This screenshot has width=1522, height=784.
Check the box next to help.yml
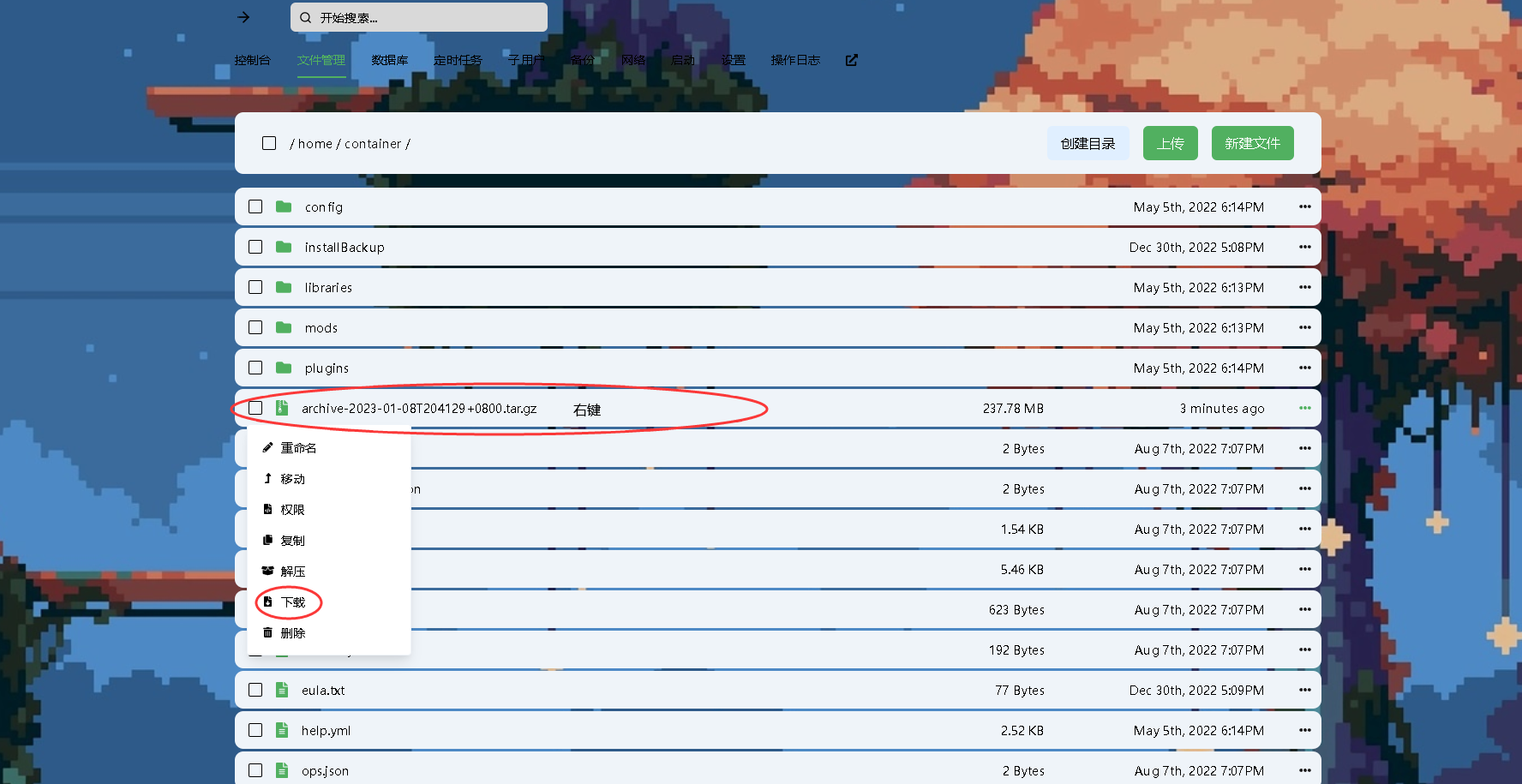coord(255,730)
